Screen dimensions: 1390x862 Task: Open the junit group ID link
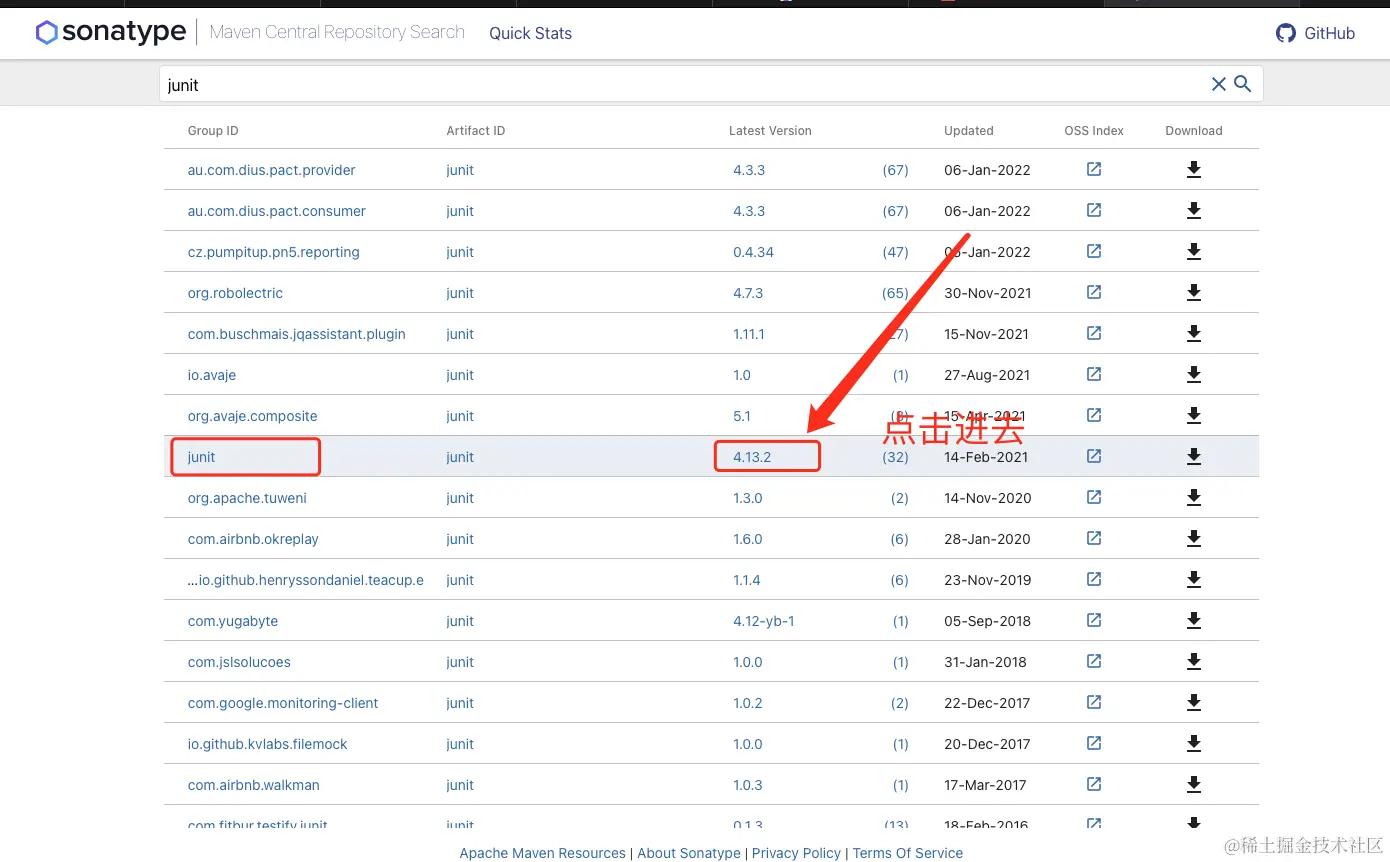tap(201, 457)
